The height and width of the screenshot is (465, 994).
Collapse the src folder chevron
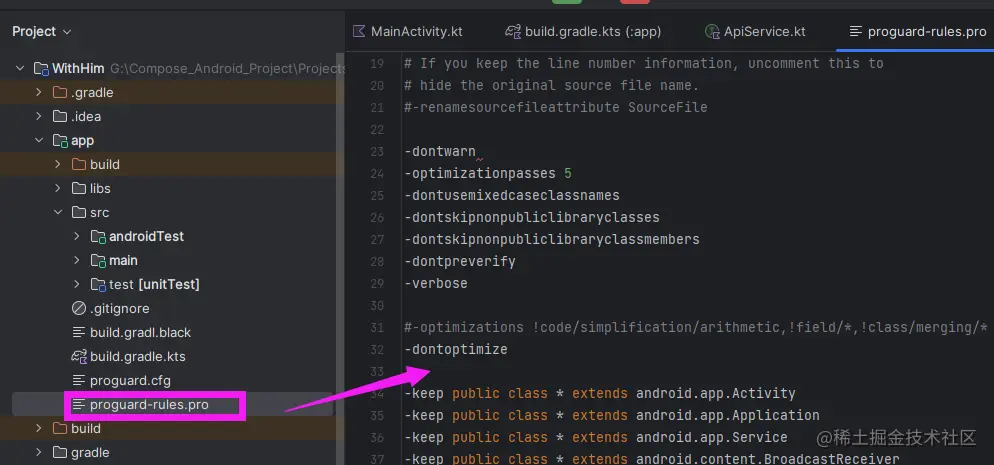pyautogui.click(x=58, y=213)
